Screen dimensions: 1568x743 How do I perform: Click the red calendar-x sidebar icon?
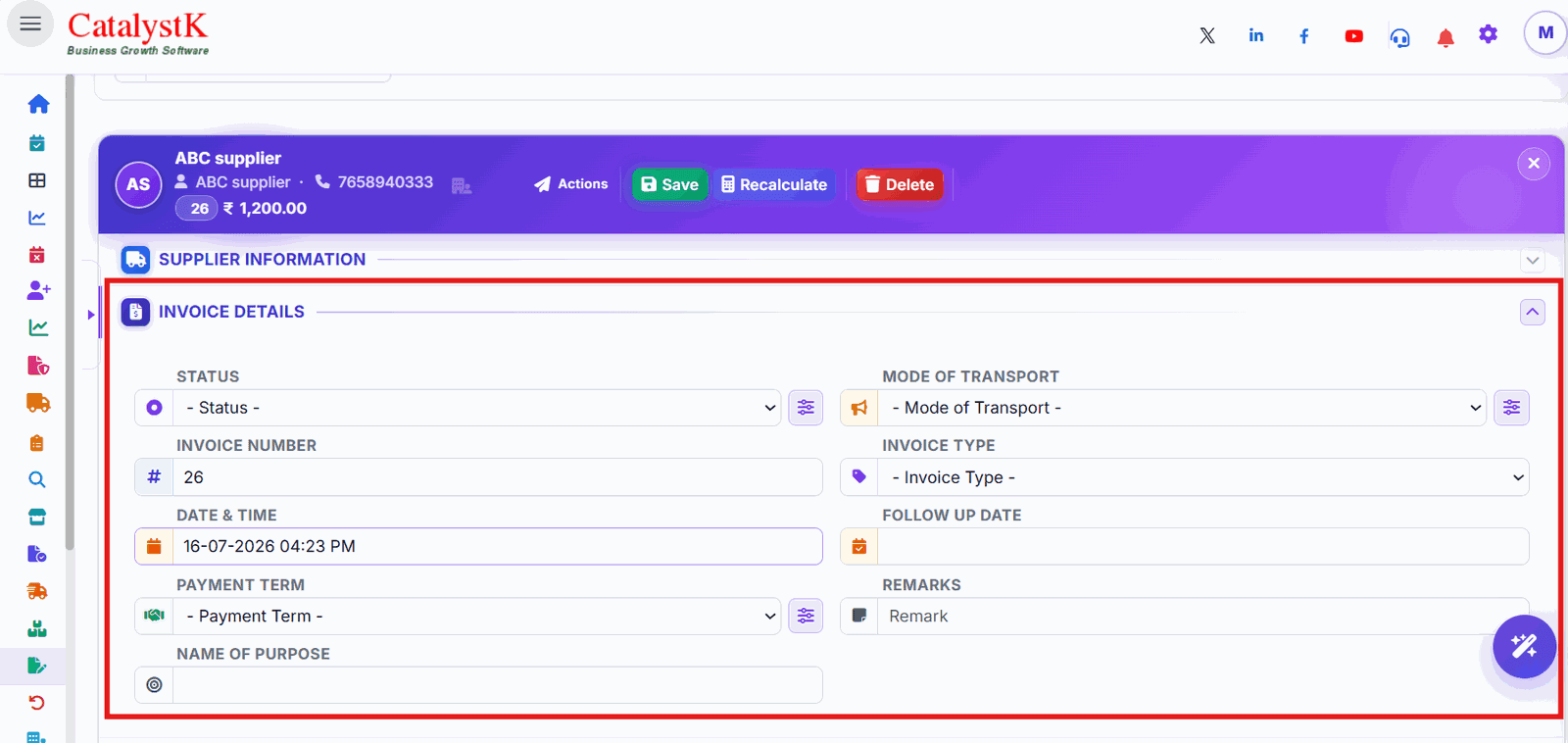coord(37,255)
